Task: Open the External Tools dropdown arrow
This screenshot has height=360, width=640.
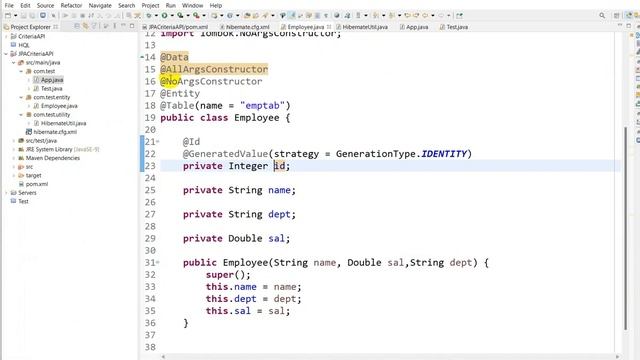Action: click(x=204, y=16)
